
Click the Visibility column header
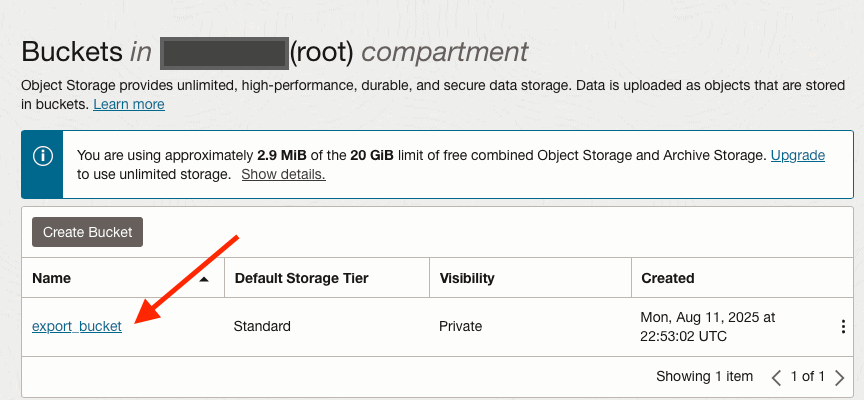[466, 278]
